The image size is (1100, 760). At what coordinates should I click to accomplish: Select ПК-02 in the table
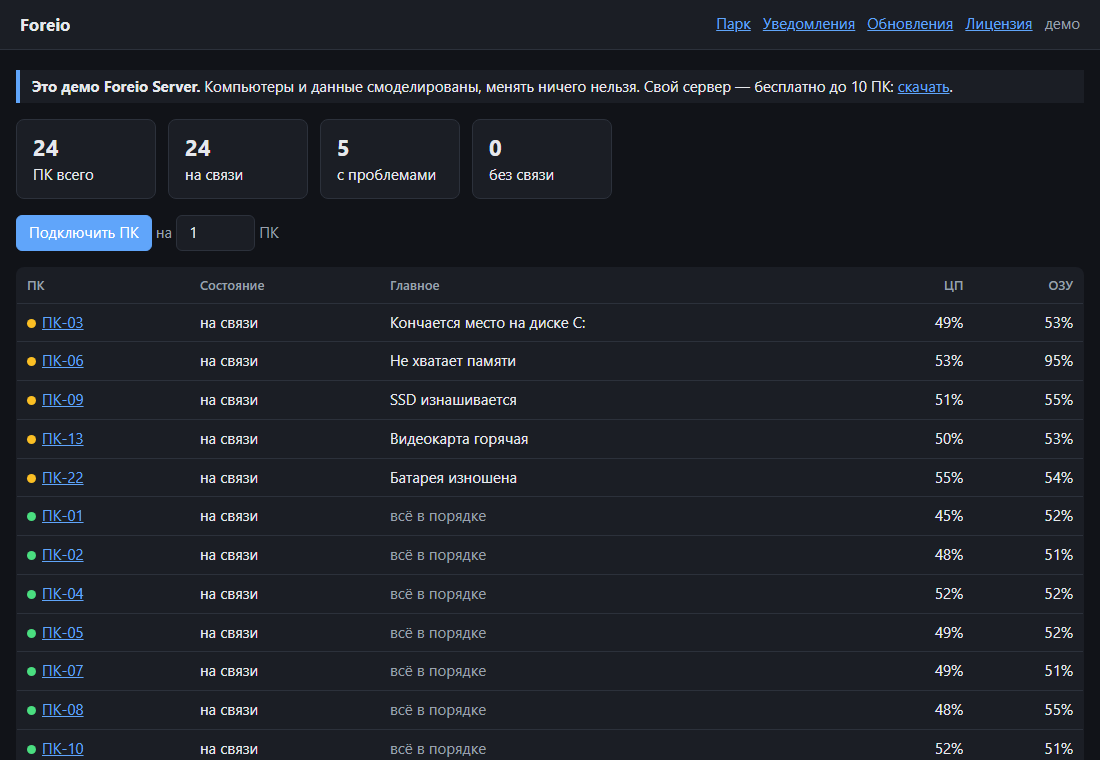(x=62, y=555)
